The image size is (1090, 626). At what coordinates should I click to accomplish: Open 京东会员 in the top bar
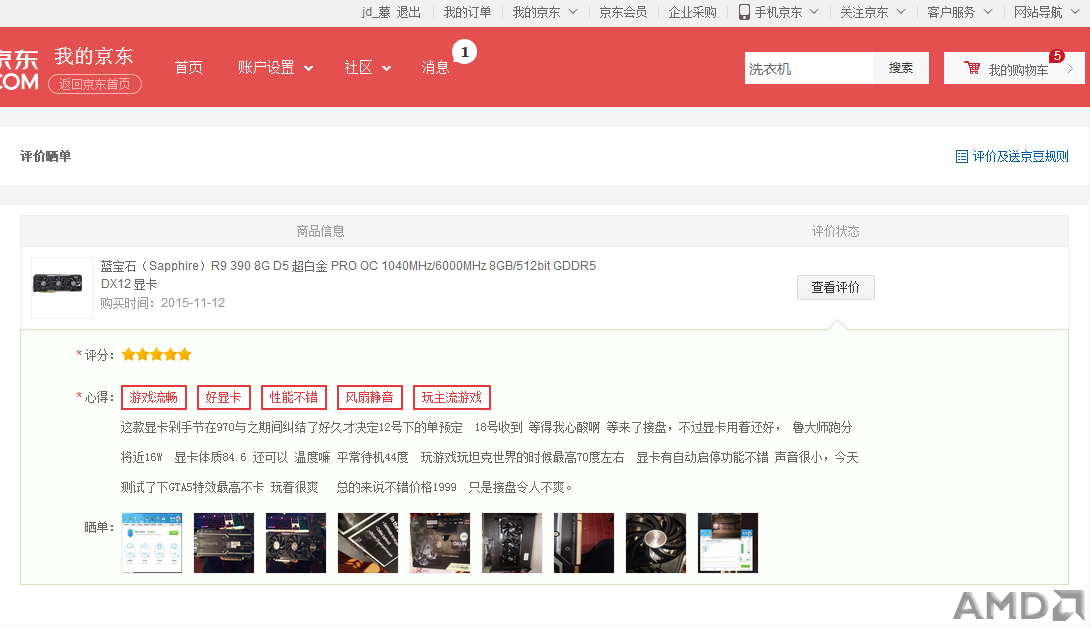(x=623, y=12)
